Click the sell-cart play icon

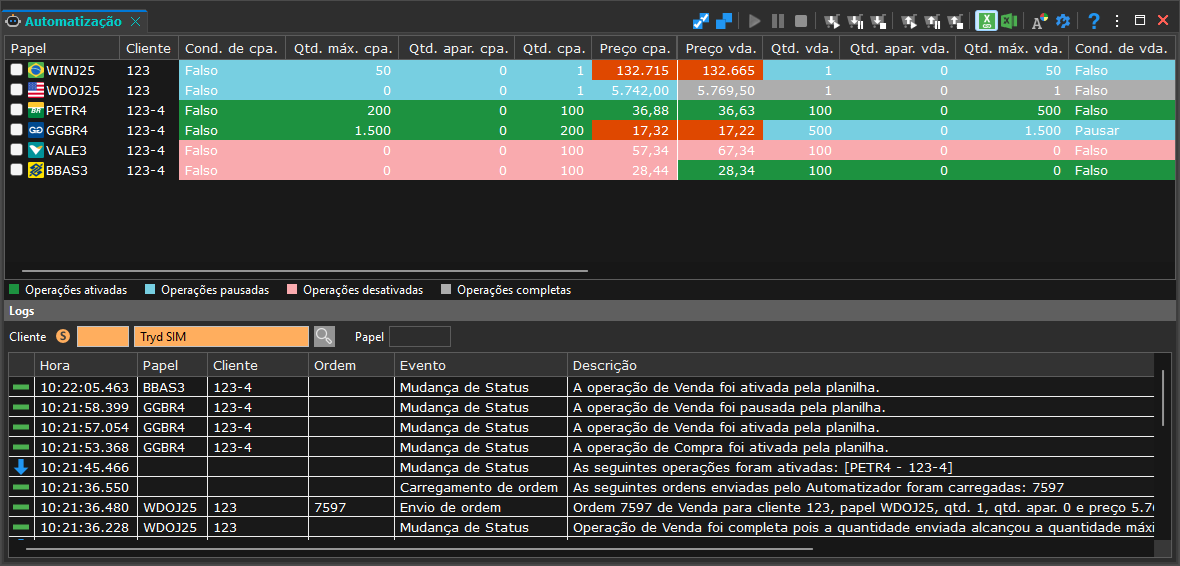tap(909, 21)
